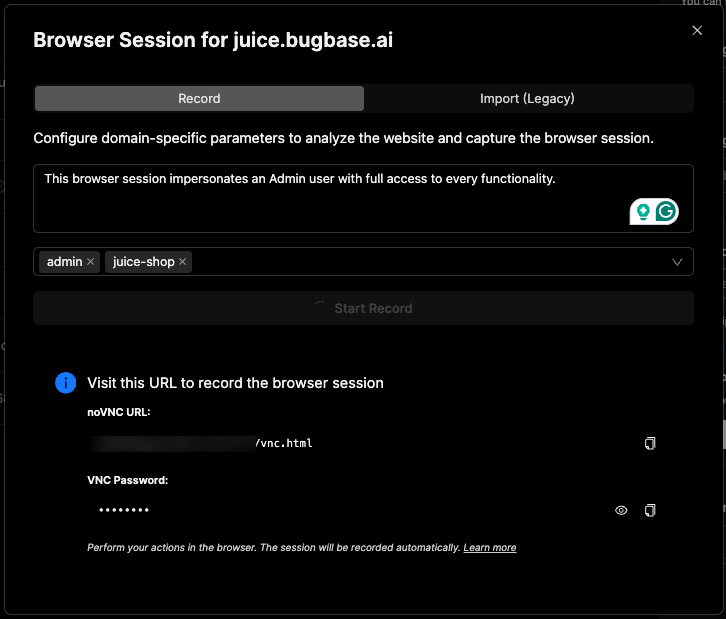Open the Learn more link
Viewport: 726px width, 619px height.
(490, 548)
